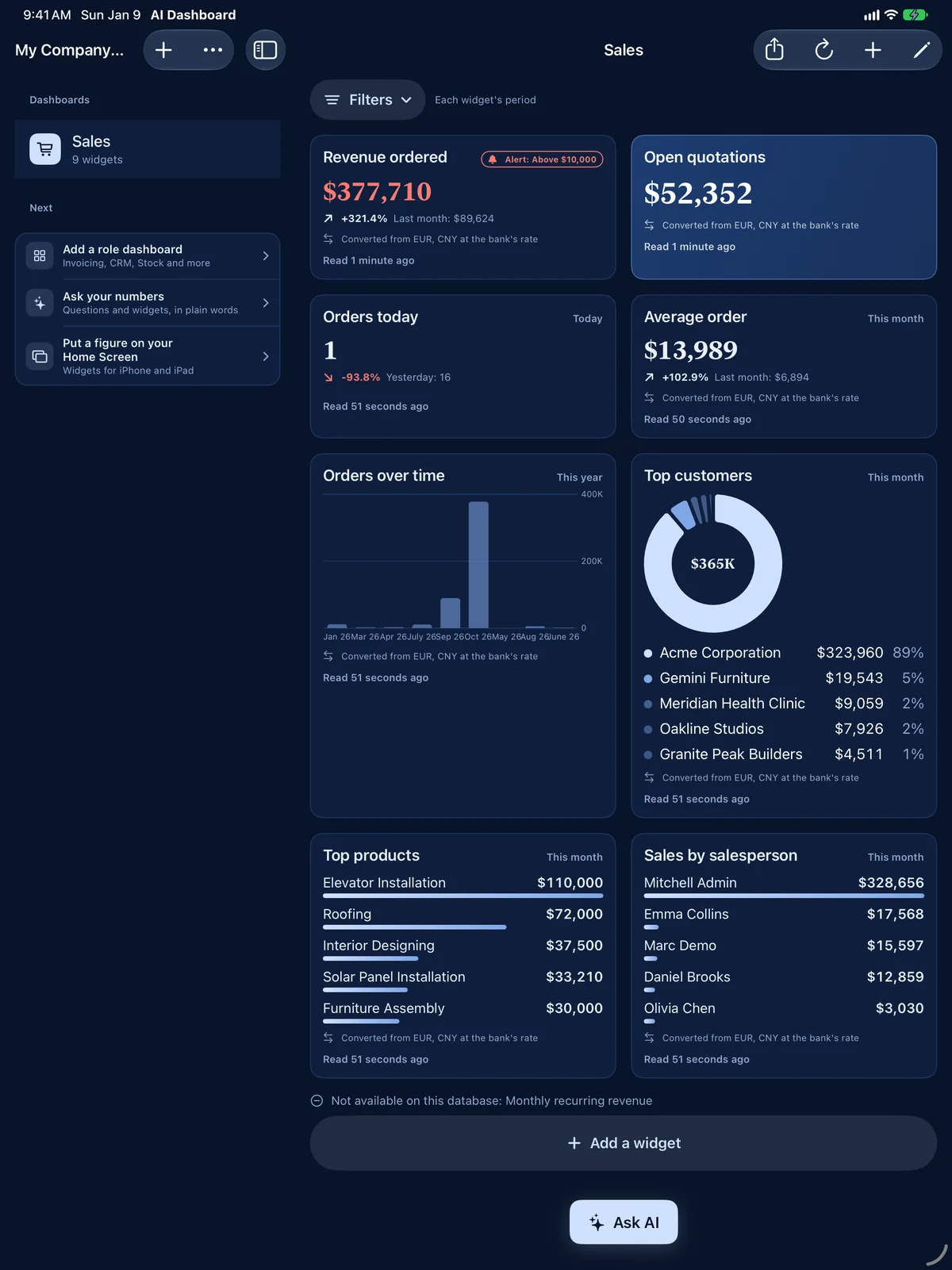Open Put a figure on your Home Screen
This screenshot has height=1270, width=952.
click(x=148, y=356)
